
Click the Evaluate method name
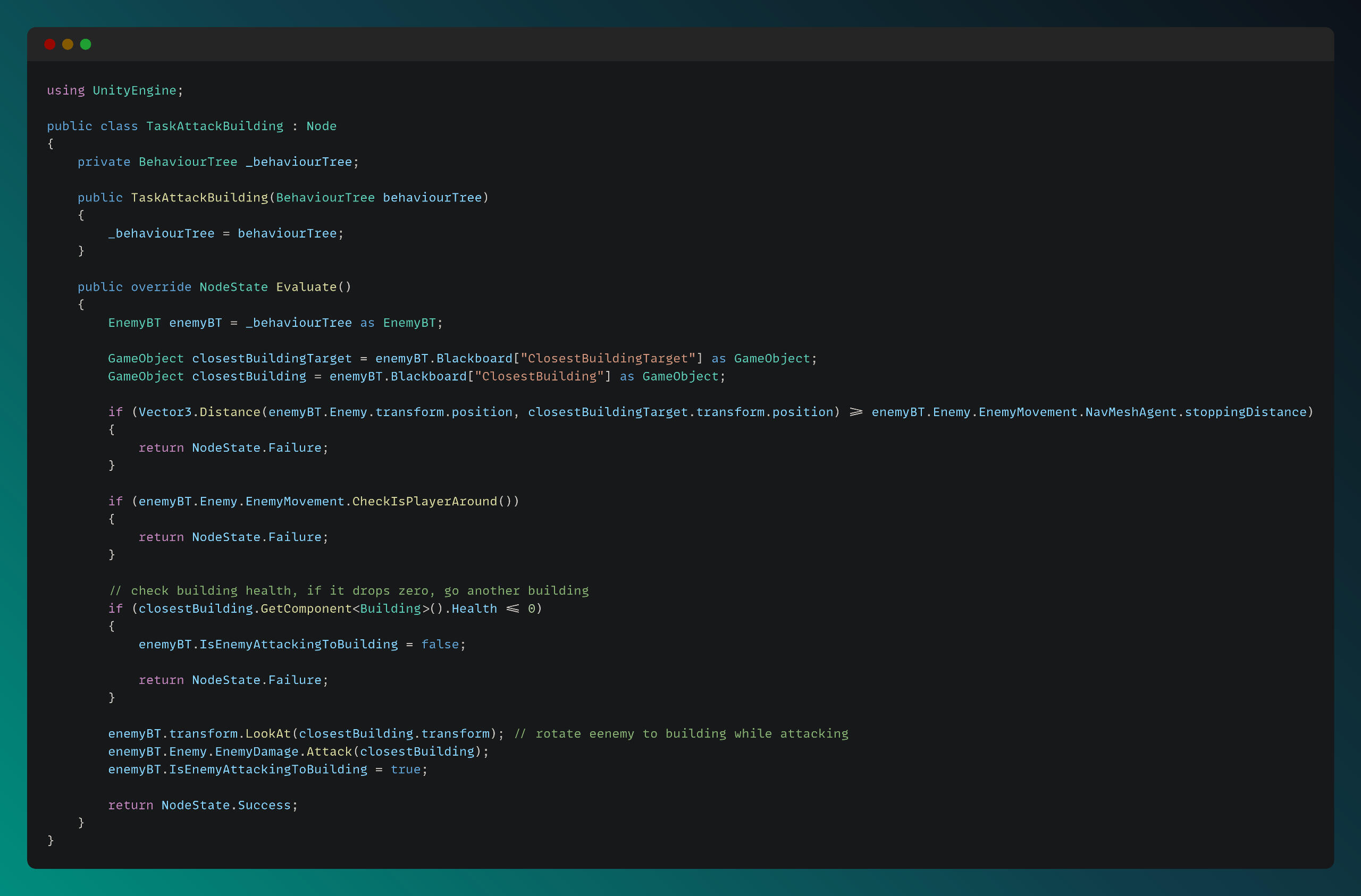[x=306, y=286]
